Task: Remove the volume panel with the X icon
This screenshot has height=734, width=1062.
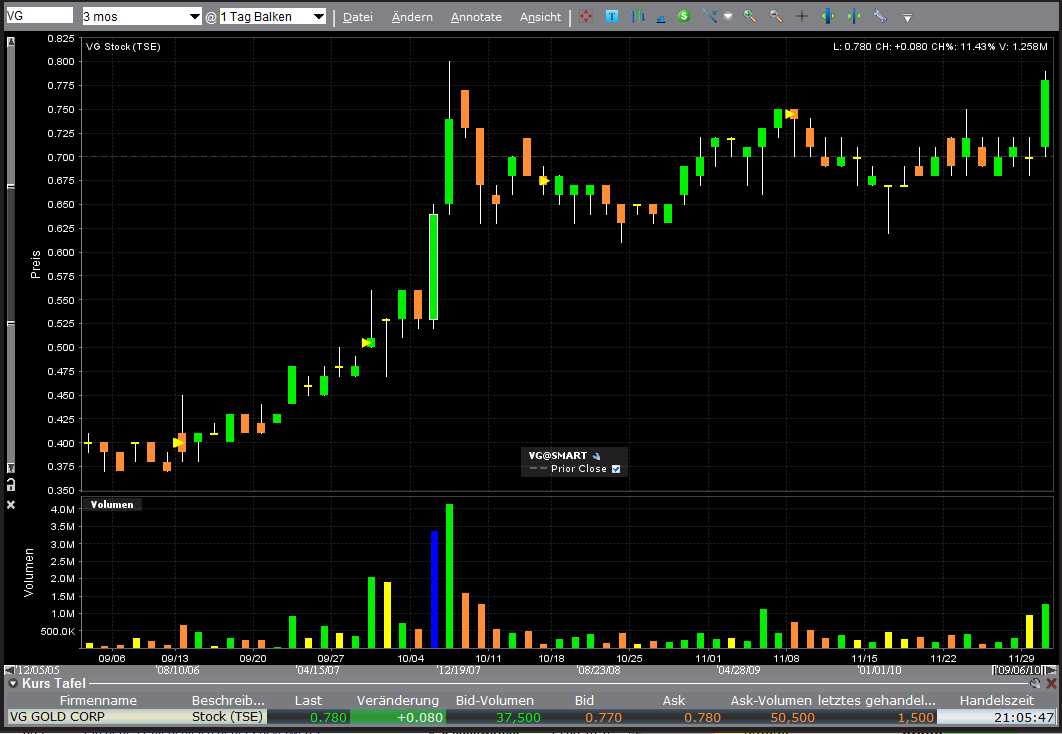Action: [11, 505]
